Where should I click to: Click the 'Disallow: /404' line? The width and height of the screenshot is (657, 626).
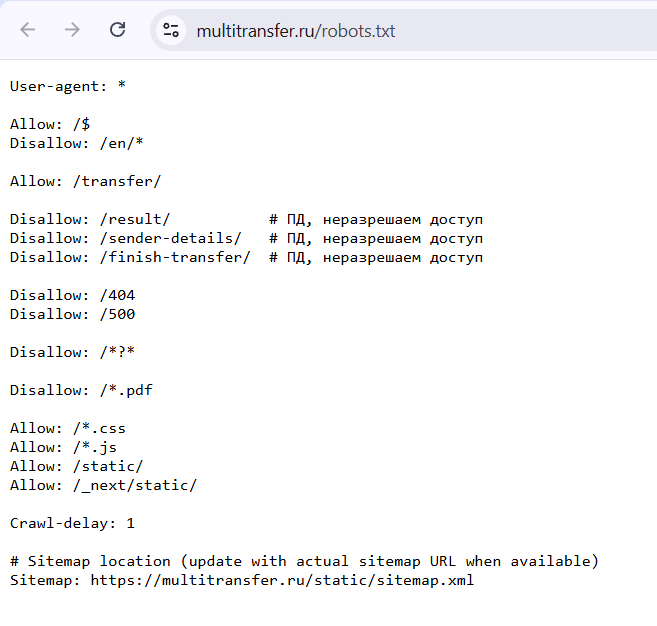pos(72,295)
